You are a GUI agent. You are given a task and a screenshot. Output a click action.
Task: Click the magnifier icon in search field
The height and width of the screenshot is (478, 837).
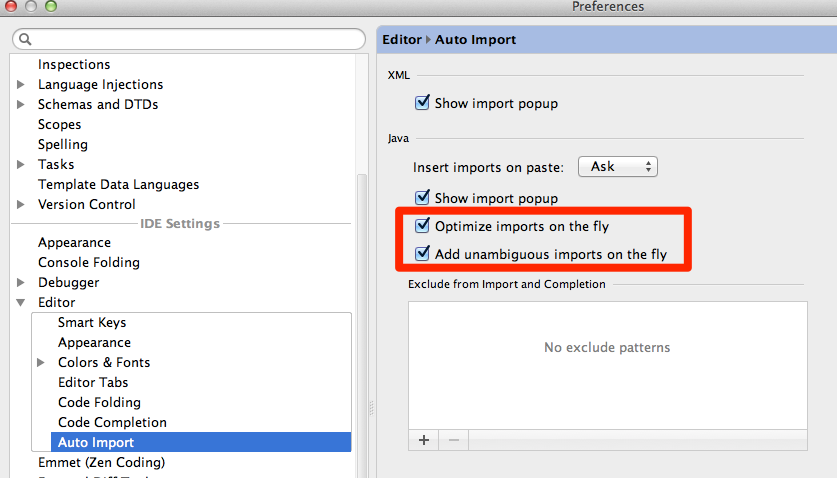pos(25,39)
